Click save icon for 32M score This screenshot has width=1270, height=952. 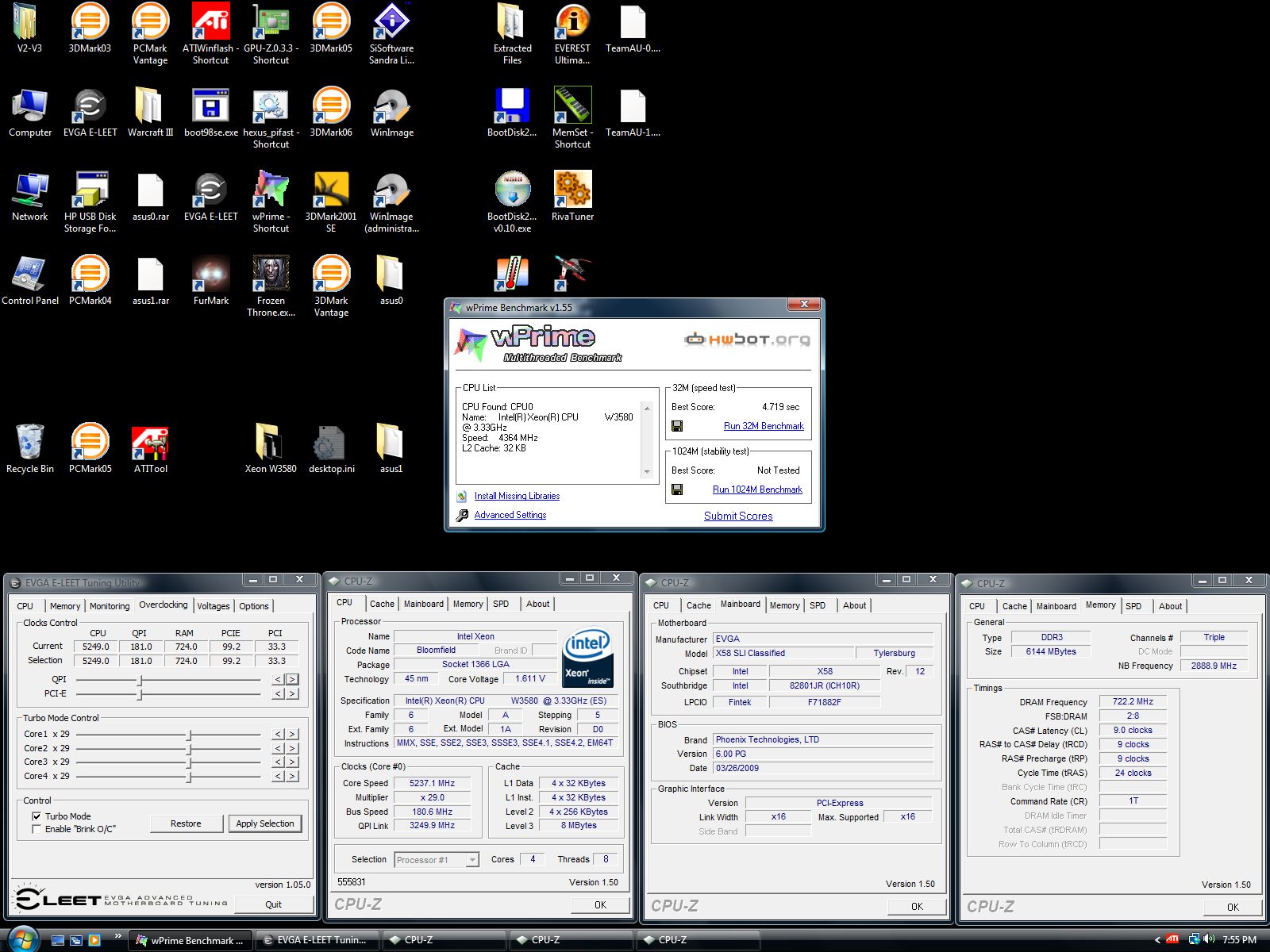[x=677, y=426]
